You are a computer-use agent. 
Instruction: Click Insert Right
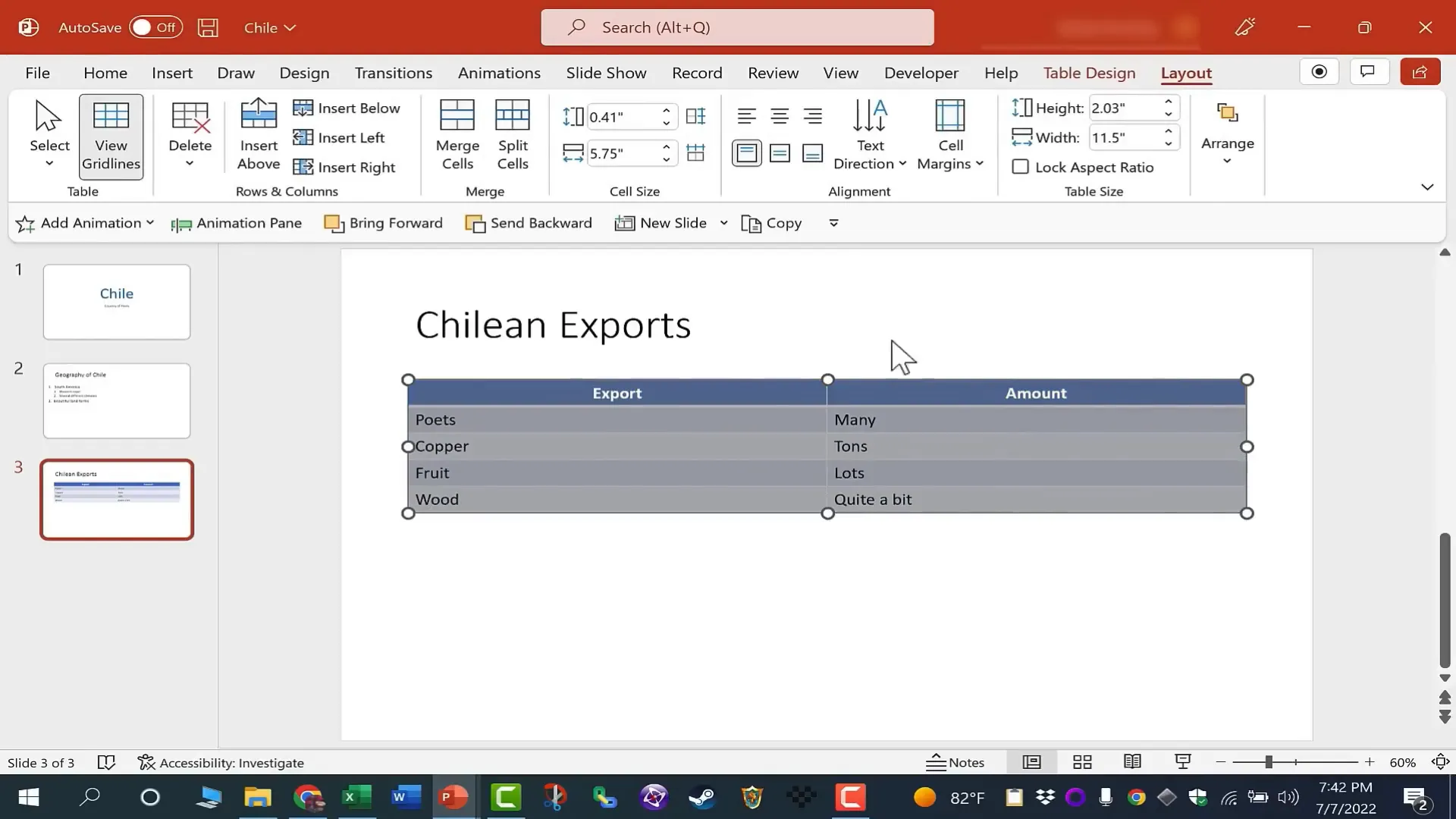pyautogui.click(x=344, y=167)
